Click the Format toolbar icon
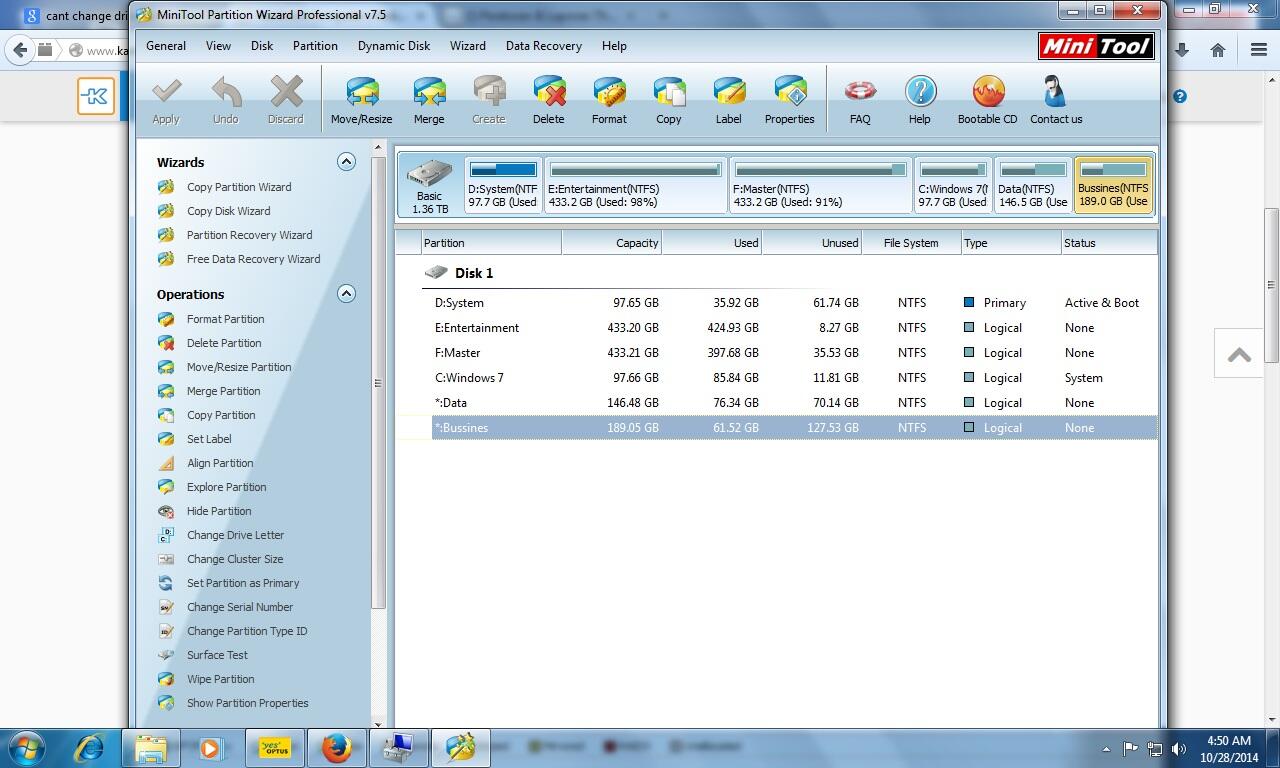The height and width of the screenshot is (768, 1280). (x=609, y=100)
